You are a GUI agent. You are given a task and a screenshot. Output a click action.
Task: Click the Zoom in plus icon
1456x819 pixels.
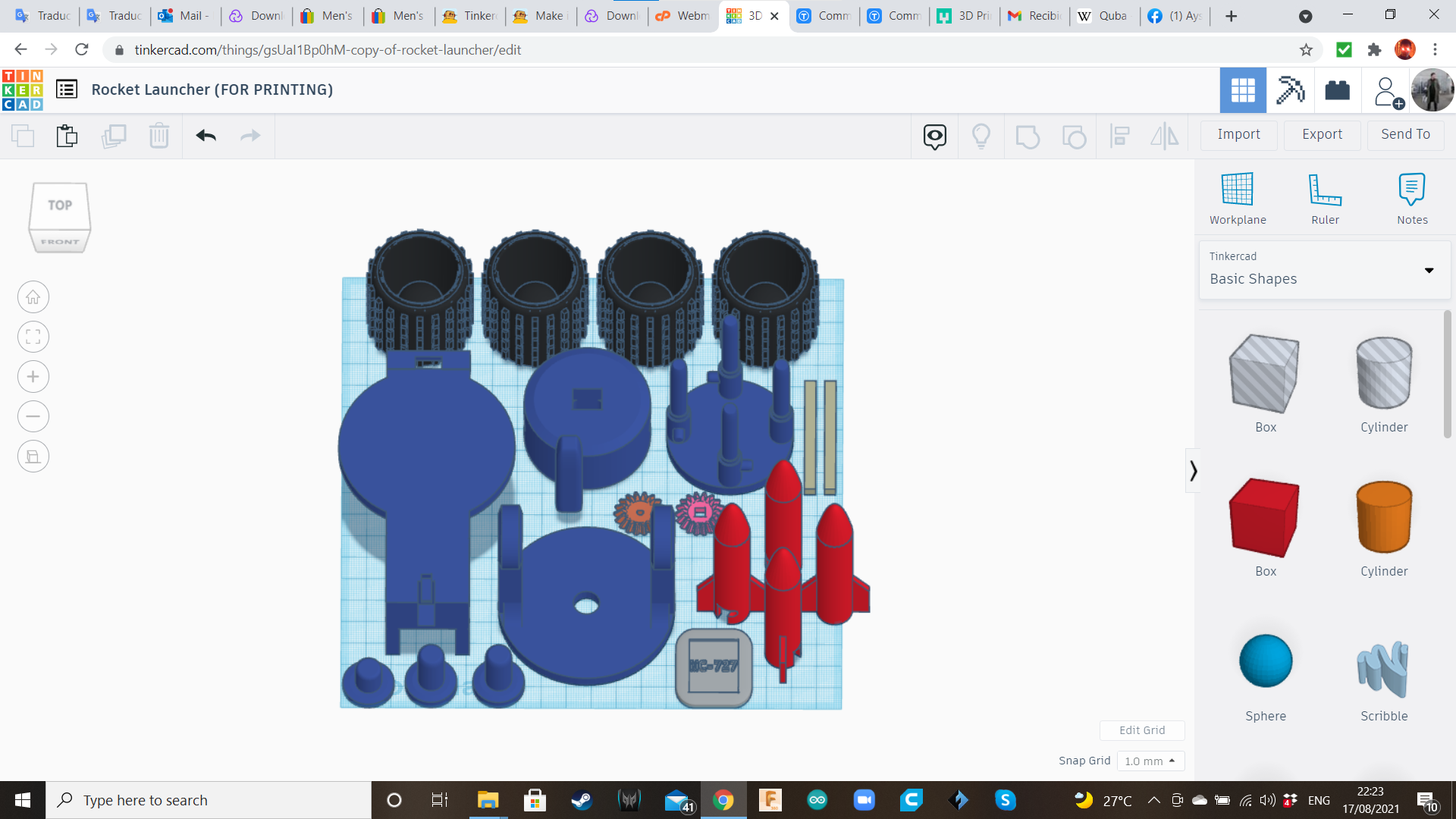[x=33, y=377]
